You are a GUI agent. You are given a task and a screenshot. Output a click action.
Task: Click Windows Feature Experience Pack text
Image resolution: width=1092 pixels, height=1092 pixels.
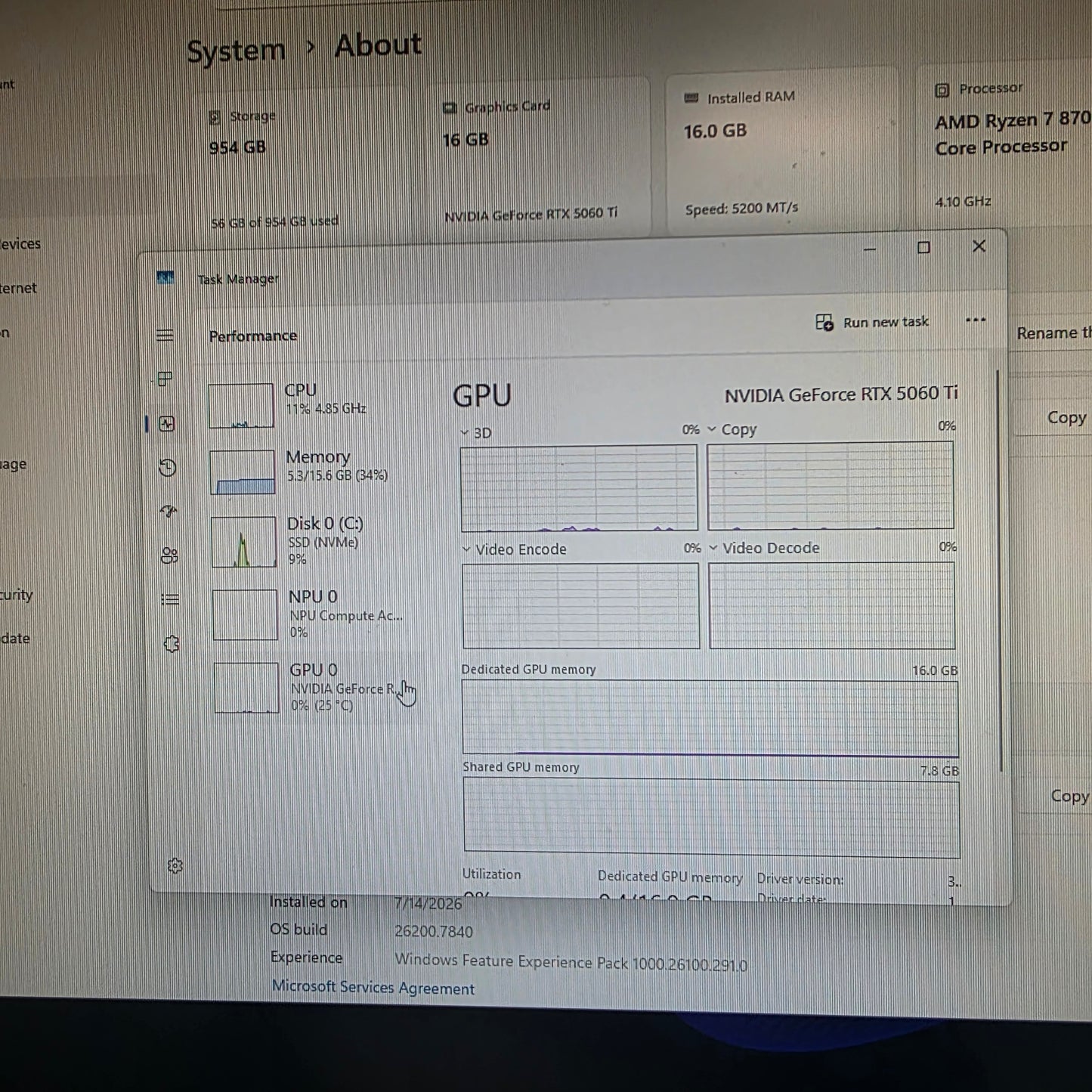pyautogui.click(x=571, y=963)
